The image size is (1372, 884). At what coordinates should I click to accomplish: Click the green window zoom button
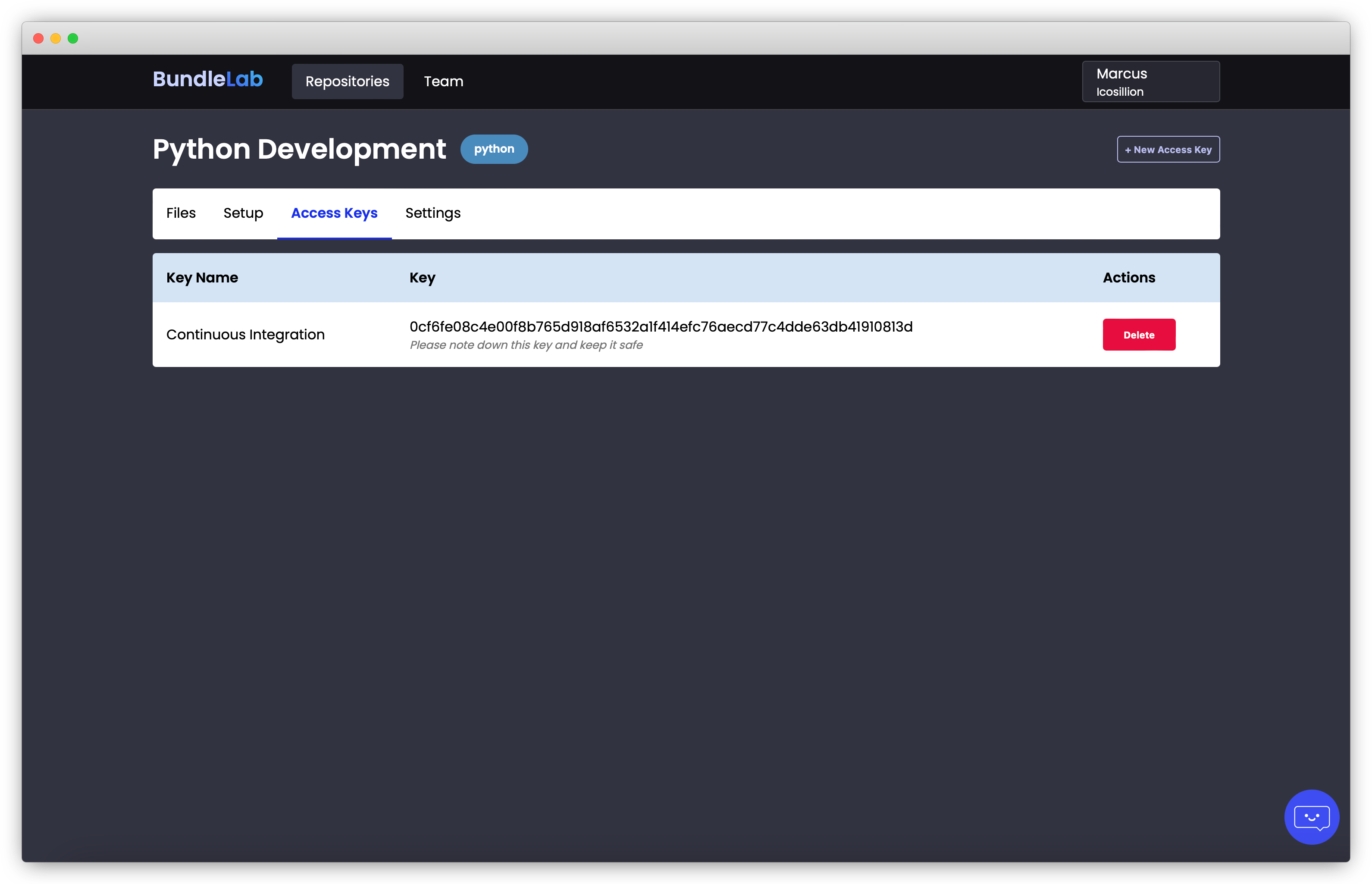[73, 38]
